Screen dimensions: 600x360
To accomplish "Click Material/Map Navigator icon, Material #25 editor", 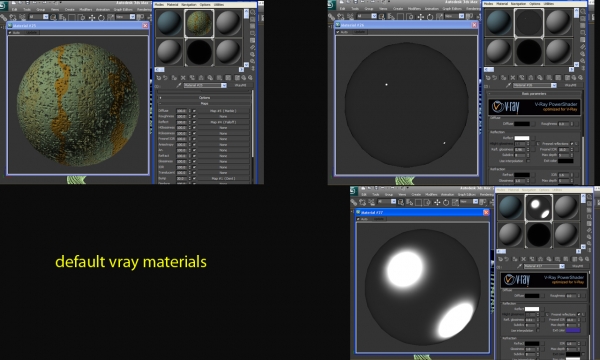I will (253, 68).
